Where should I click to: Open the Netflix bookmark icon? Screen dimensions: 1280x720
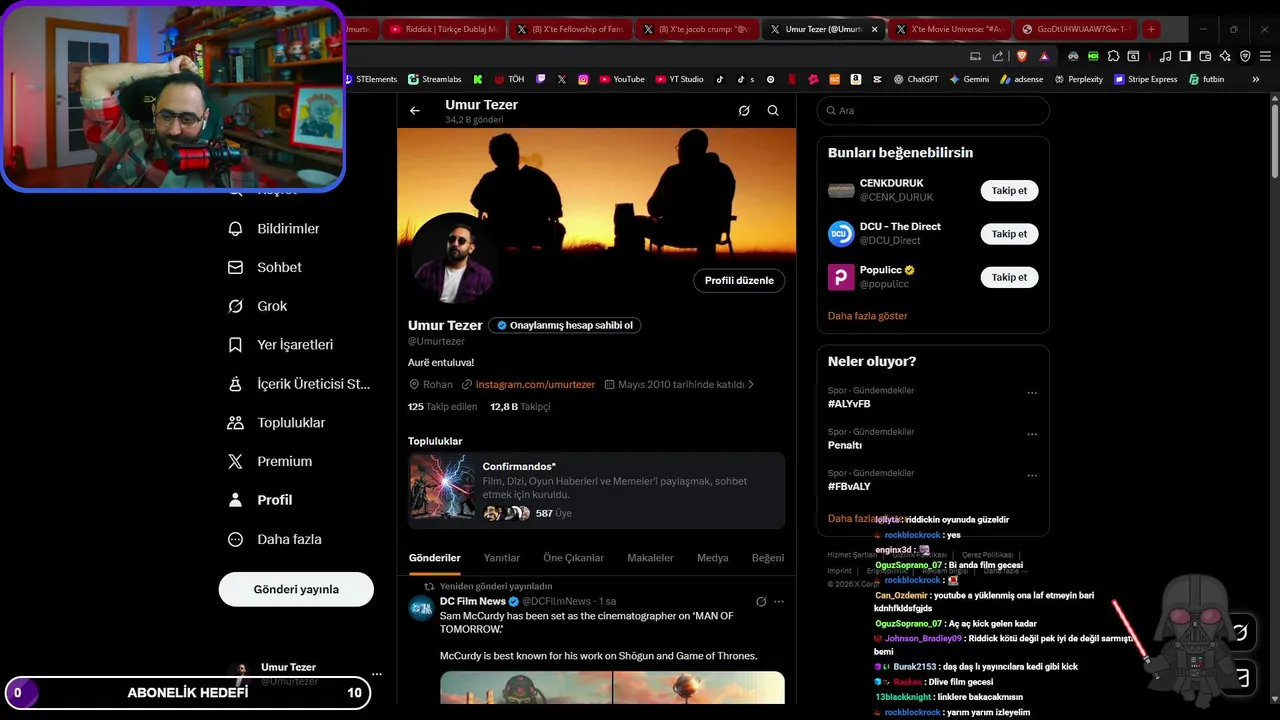pos(792,79)
